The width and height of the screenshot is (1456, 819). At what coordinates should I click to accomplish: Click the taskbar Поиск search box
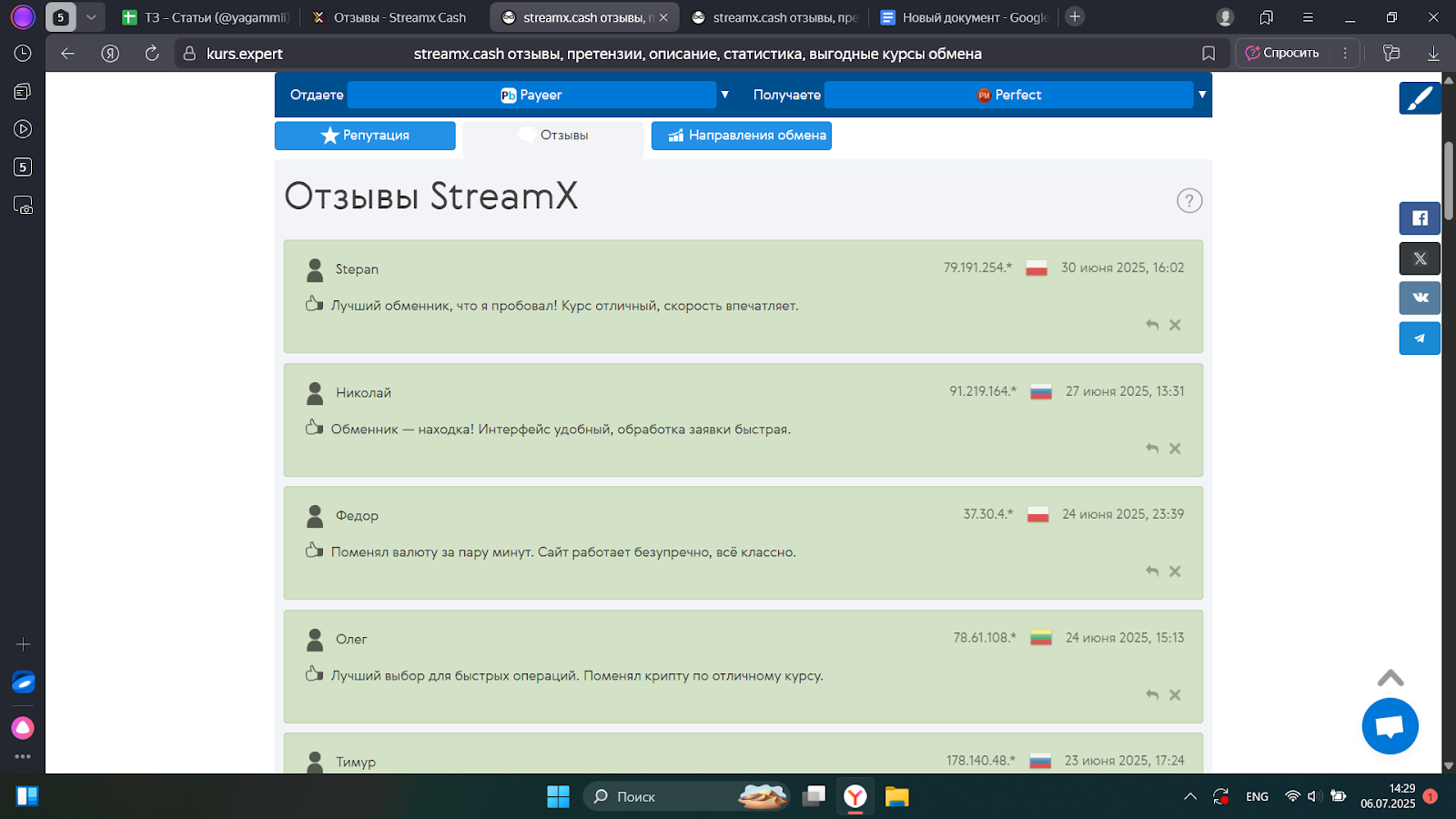(687, 797)
